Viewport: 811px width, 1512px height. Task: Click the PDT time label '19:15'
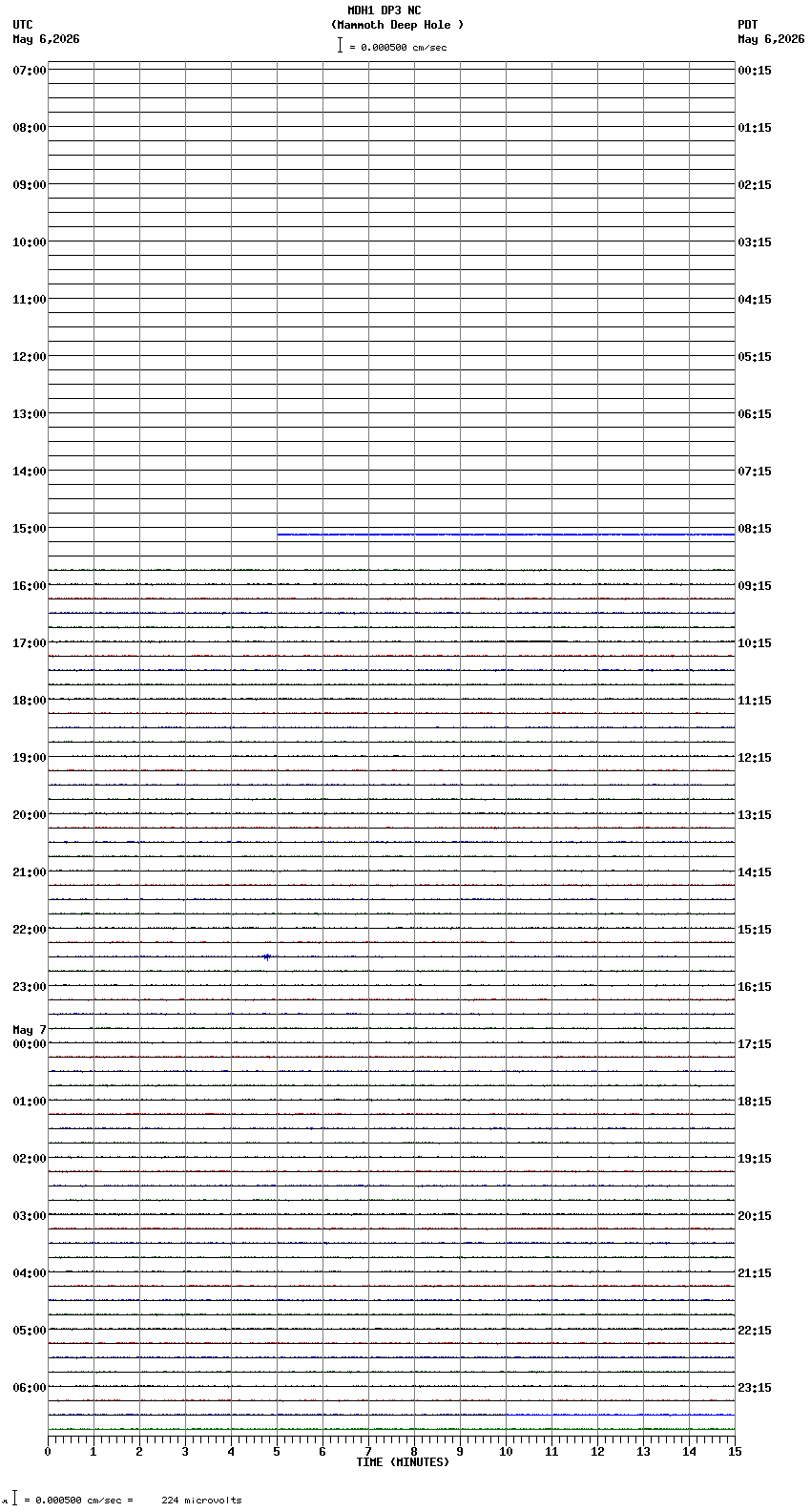[x=754, y=1159]
